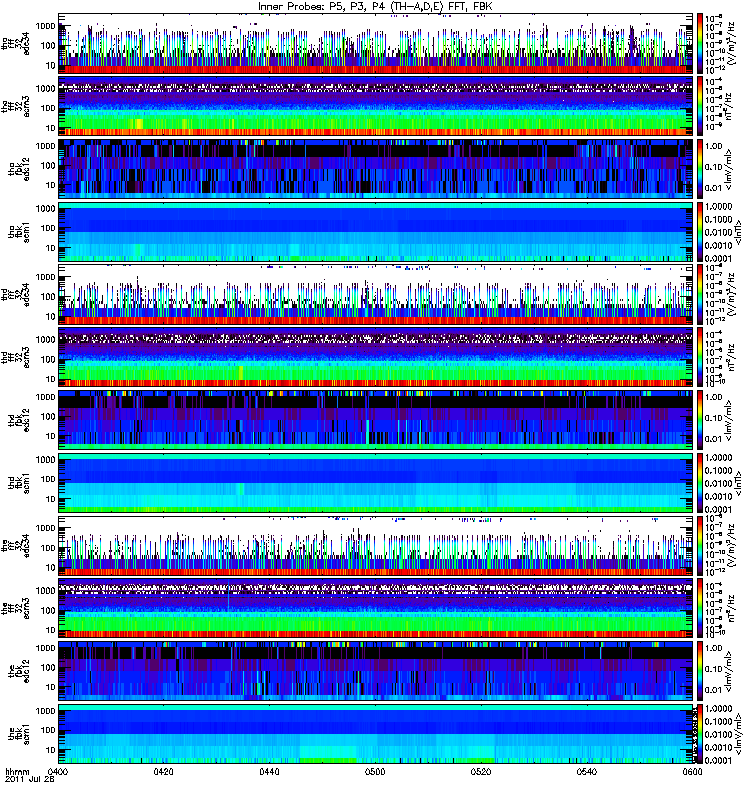The width and height of the screenshot is (750, 800).
Task: Click the '0.10' color scale value of the edc12 panel
Action: click(714, 669)
